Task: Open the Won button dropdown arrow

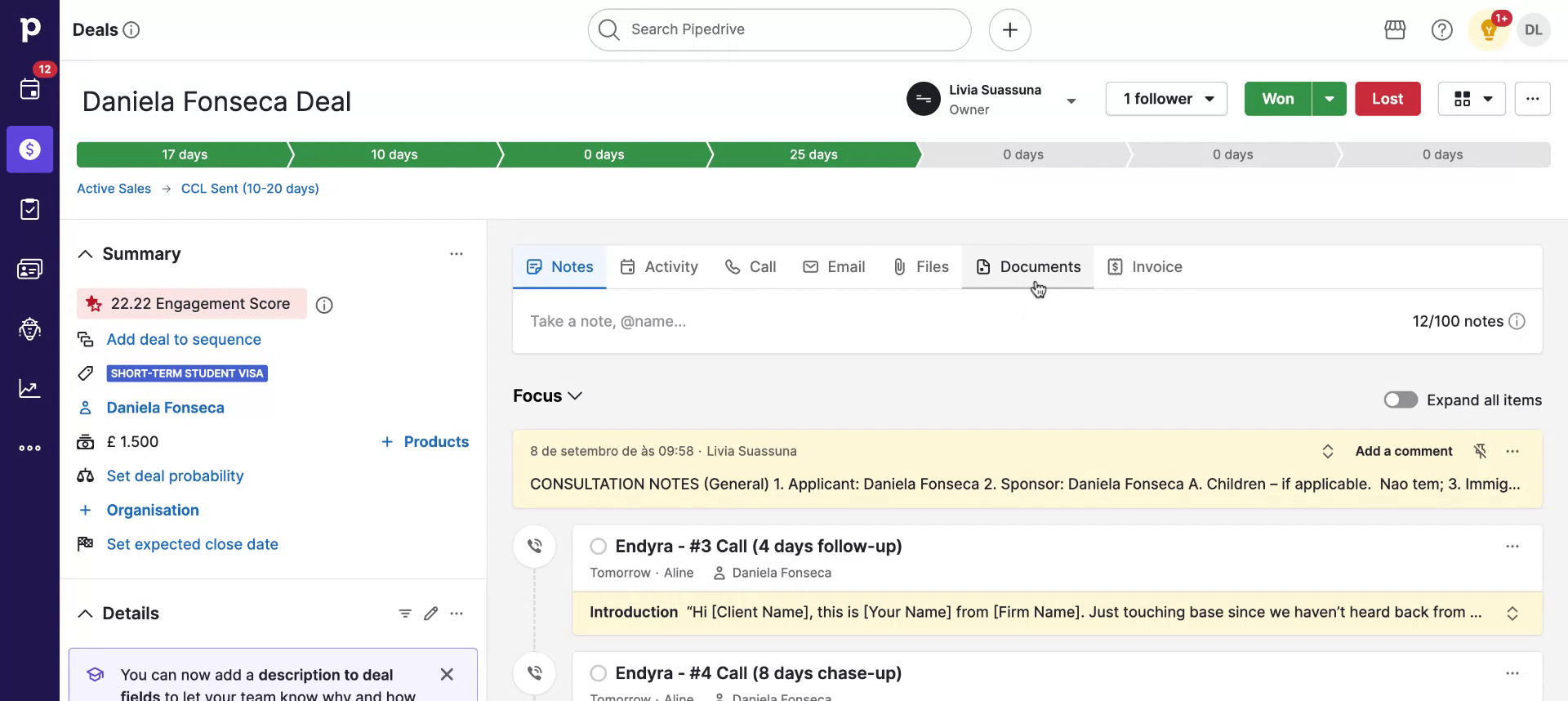Action: coord(1329,99)
